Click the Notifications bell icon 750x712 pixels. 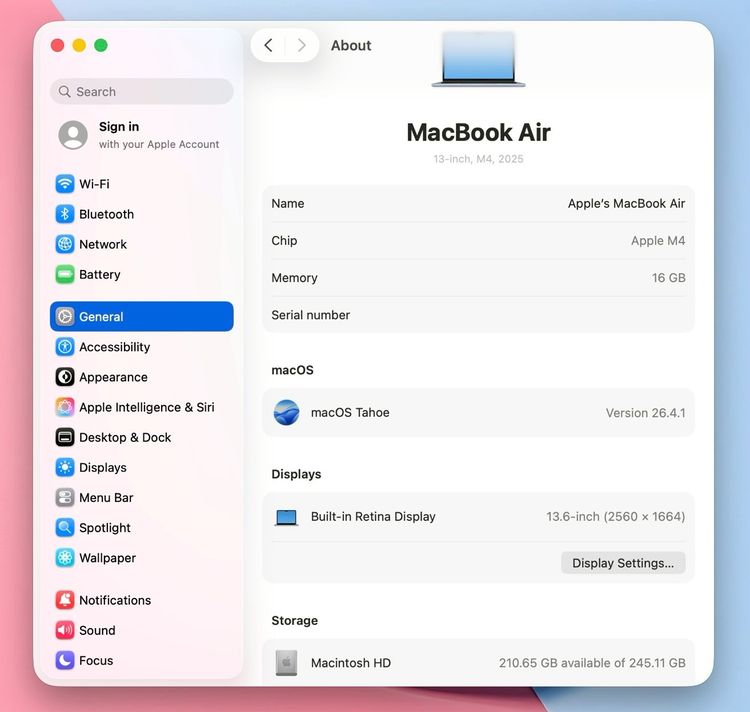[65, 600]
